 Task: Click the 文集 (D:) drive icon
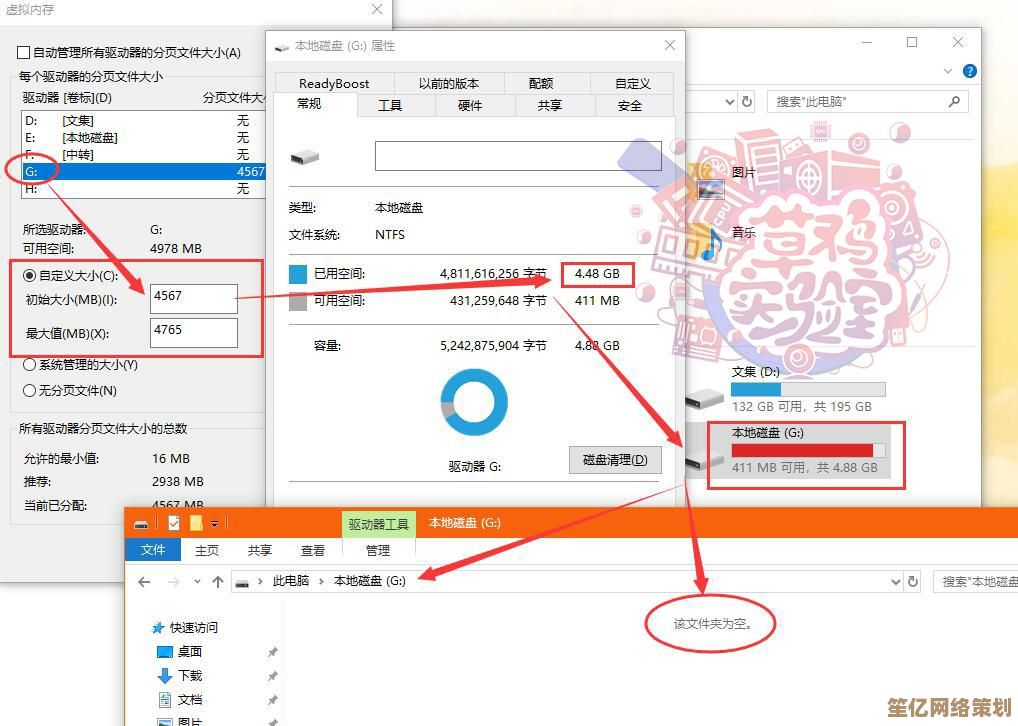click(x=704, y=396)
